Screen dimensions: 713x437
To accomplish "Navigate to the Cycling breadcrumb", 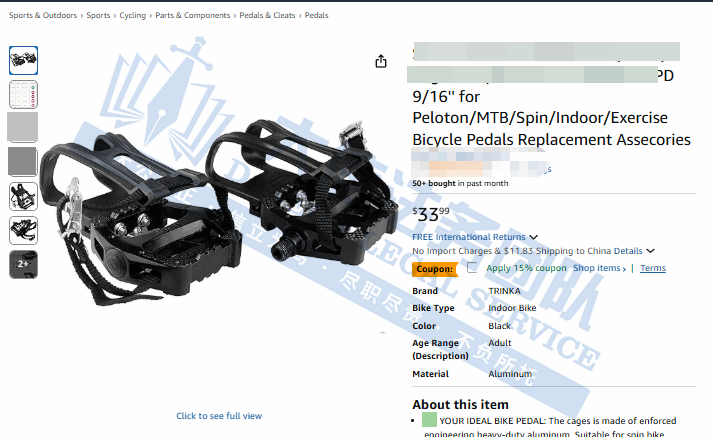I will (132, 15).
